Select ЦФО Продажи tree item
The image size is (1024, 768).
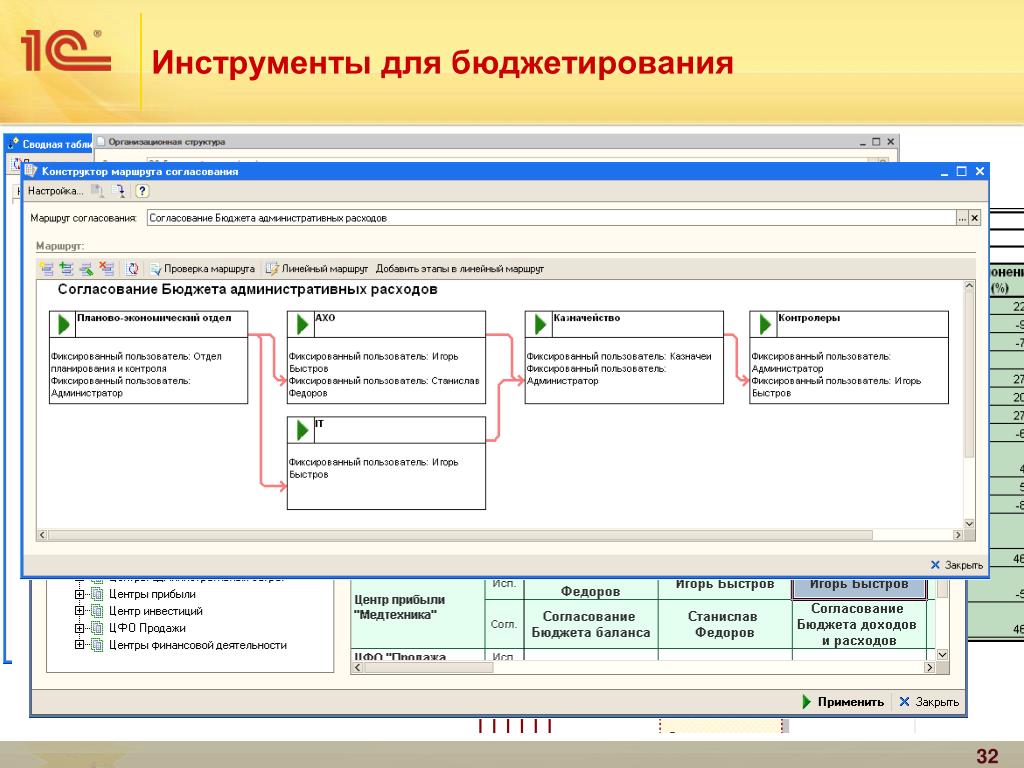[147, 628]
